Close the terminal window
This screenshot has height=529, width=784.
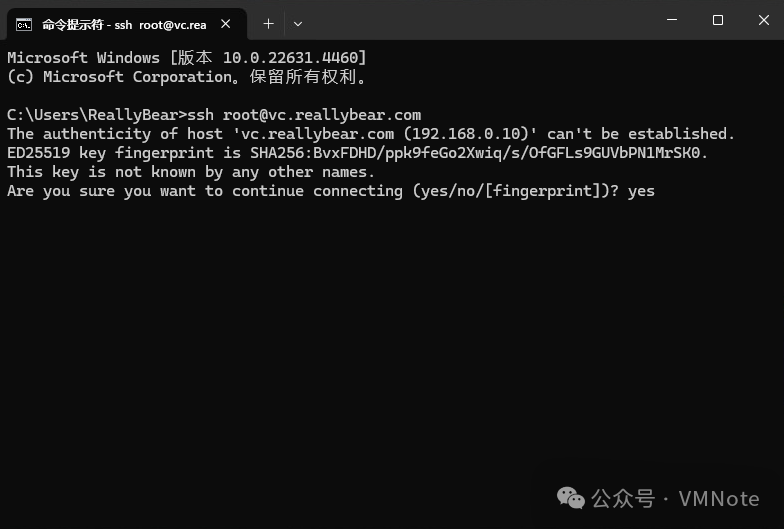[763, 20]
